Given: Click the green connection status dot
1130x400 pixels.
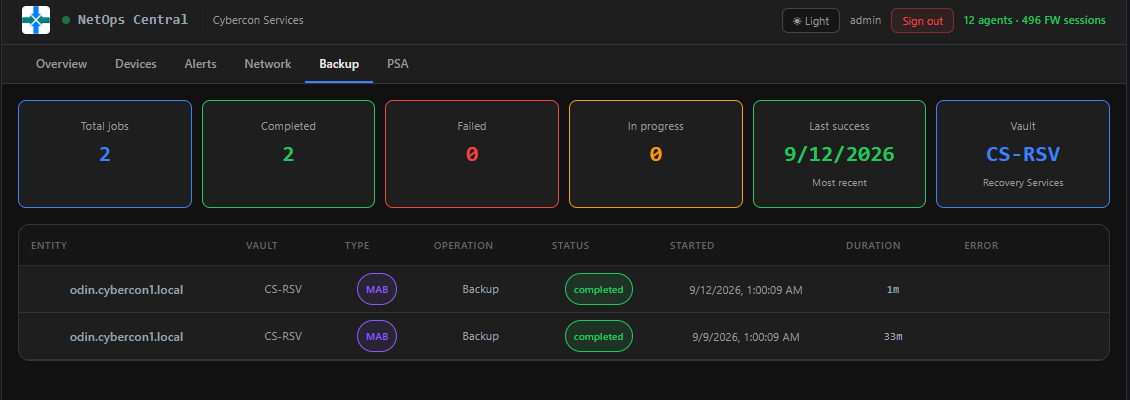Looking at the screenshot, I should tap(66, 20).
